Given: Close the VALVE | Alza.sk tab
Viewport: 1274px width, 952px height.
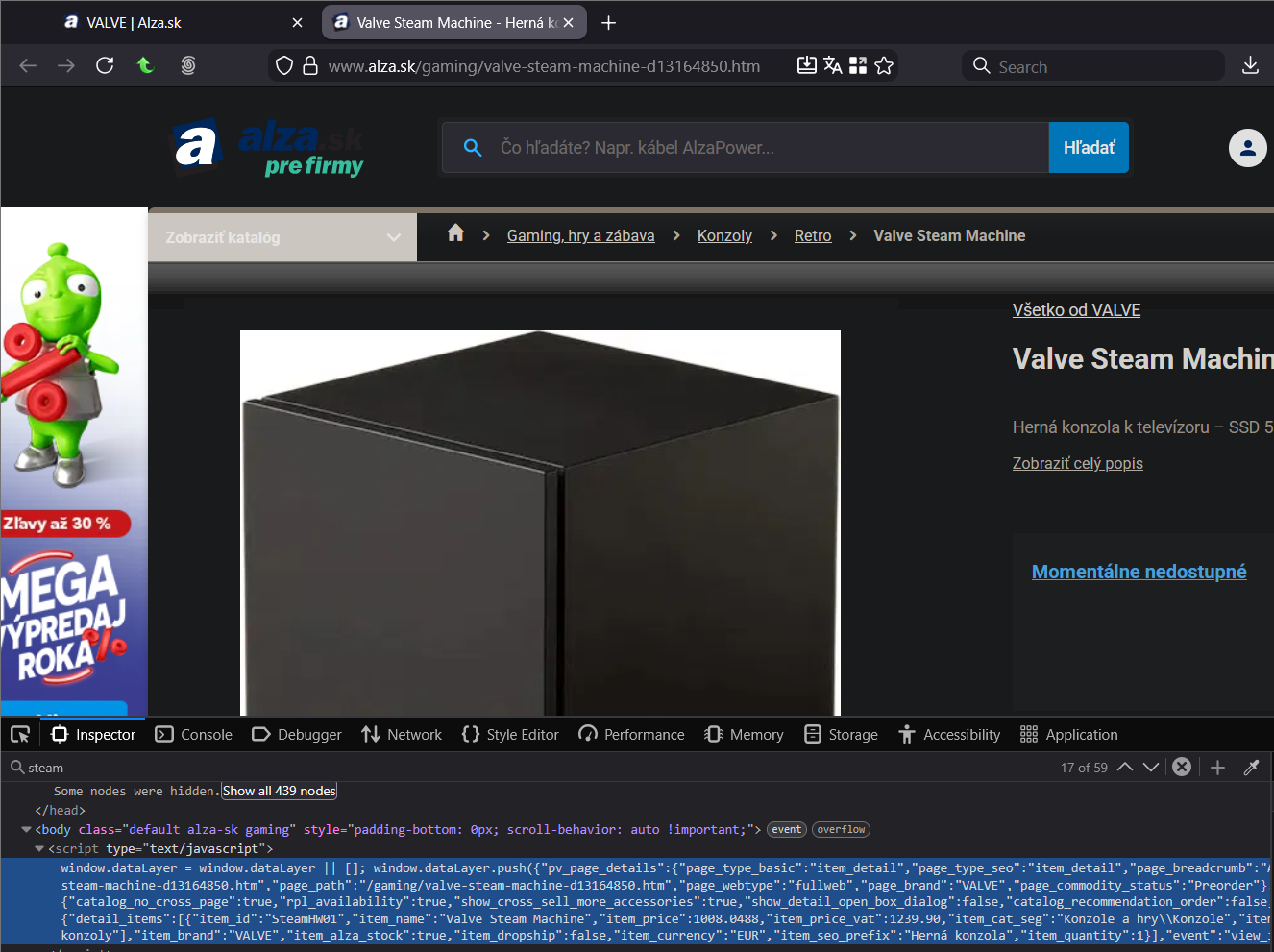Looking at the screenshot, I should 297,22.
